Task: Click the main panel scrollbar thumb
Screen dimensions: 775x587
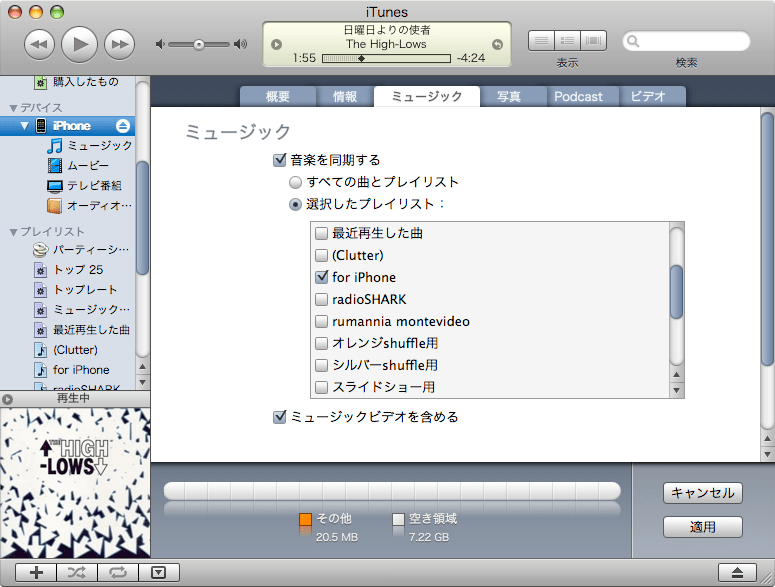Action: coord(767,239)
